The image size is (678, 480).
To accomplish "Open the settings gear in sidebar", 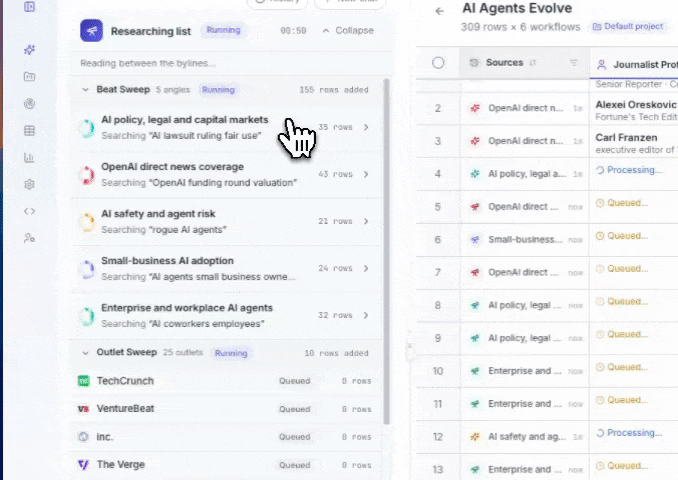I will pyautogui.click(x=29, y=185).
